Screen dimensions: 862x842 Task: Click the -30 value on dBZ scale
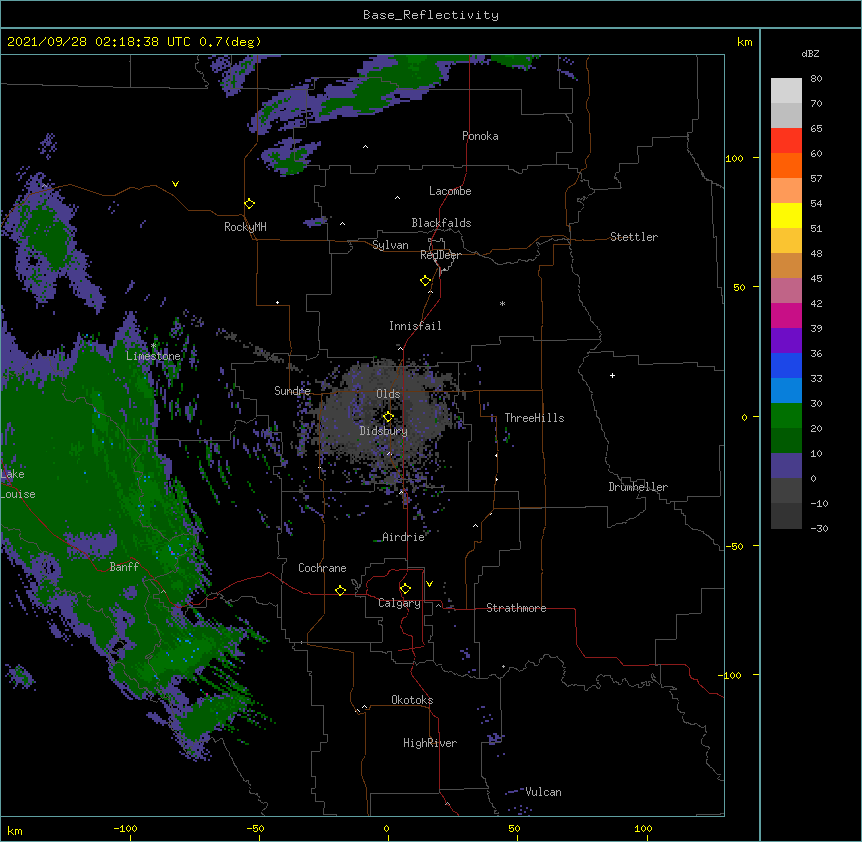point(819,528)
